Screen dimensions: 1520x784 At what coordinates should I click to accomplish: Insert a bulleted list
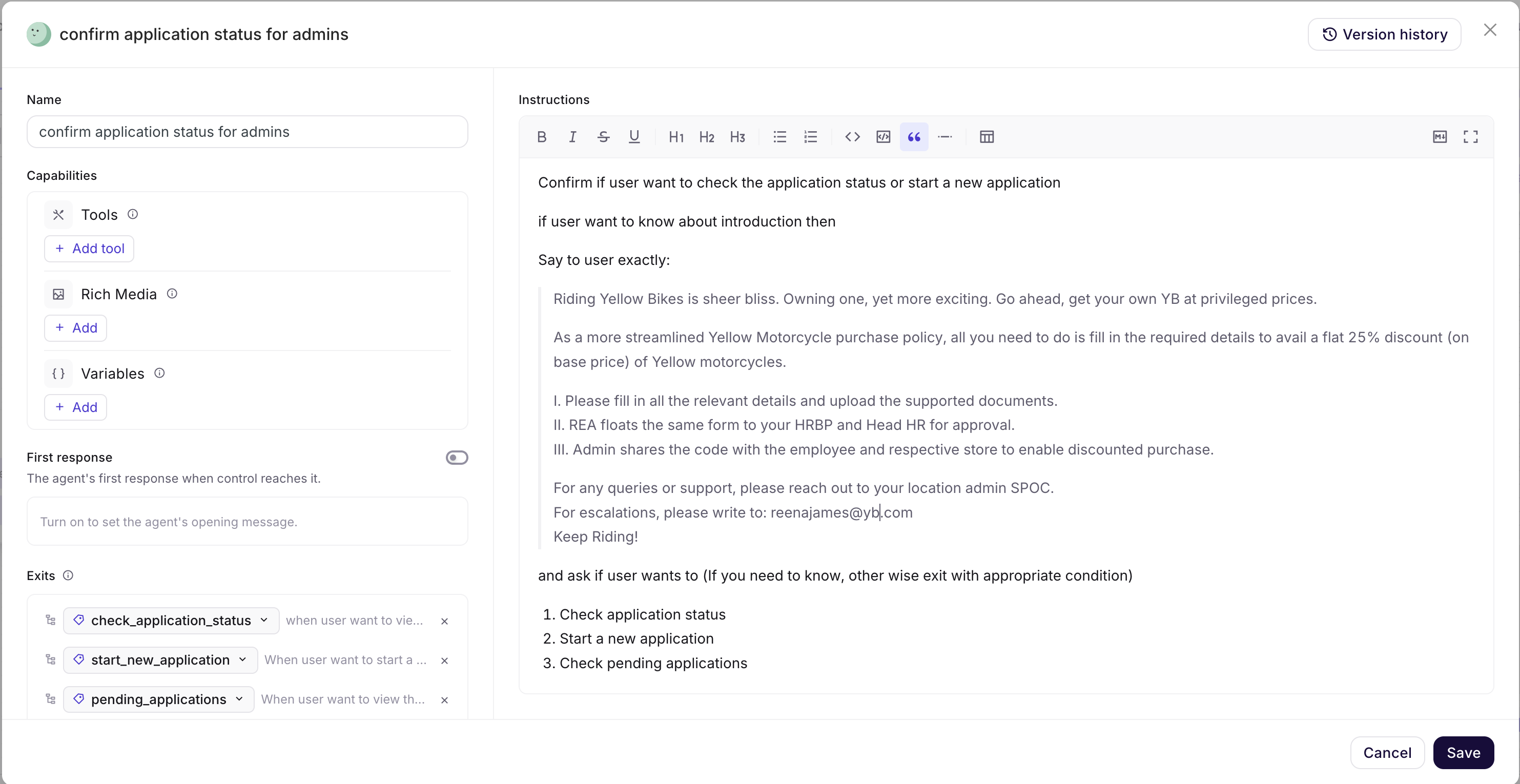[780, 137]
